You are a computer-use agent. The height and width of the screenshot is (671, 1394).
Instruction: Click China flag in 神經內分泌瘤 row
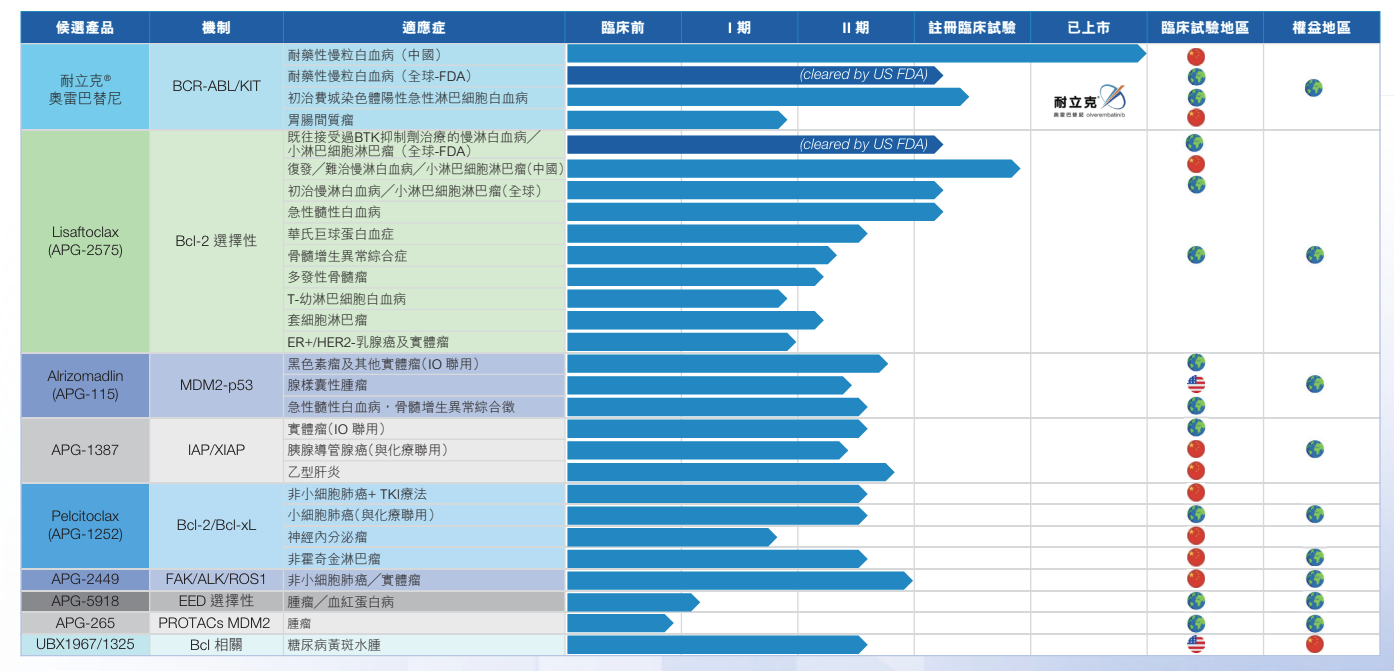[1195, 536]
